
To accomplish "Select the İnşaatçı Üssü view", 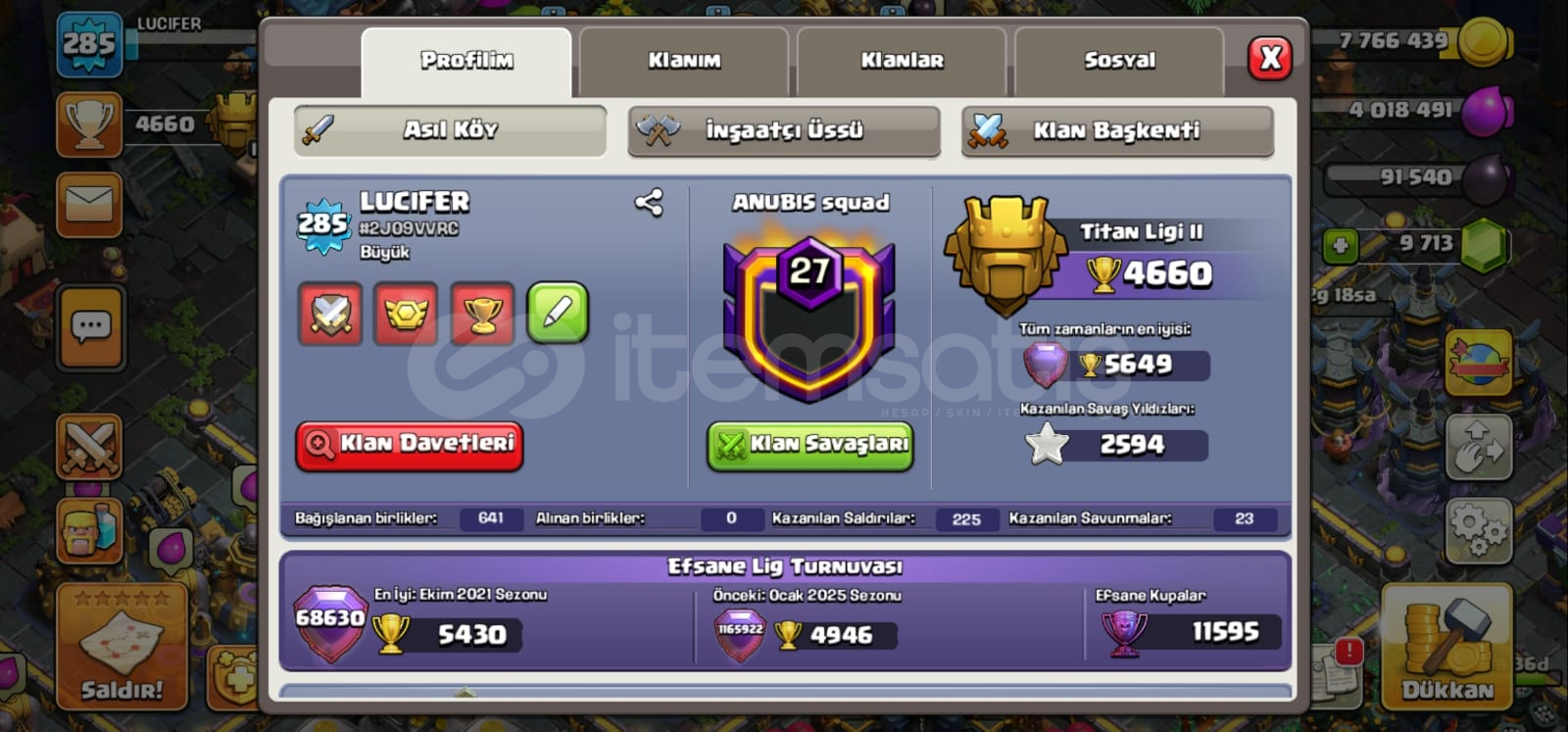I will click(784, 131).
